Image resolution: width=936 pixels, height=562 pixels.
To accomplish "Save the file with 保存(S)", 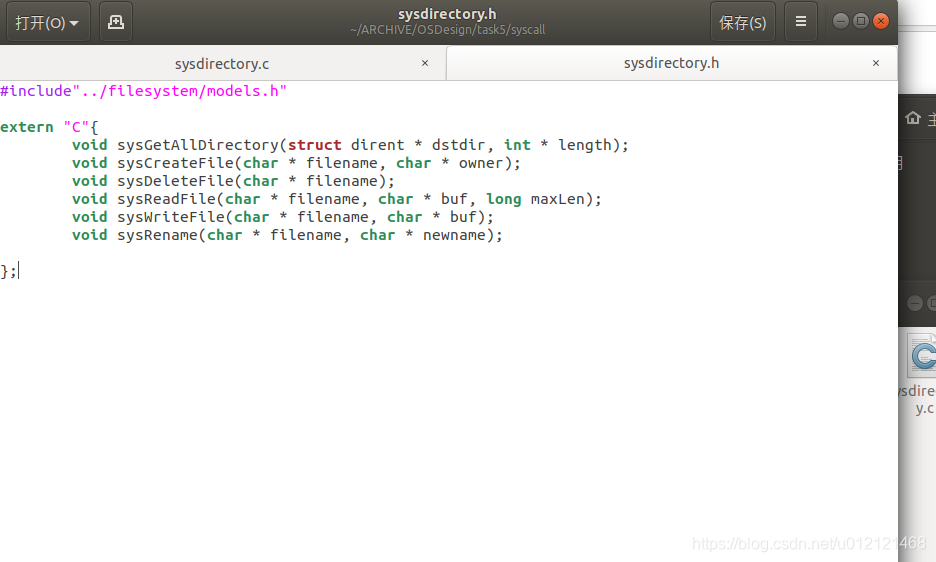I will pyautogui.click(x=743, y=22).
